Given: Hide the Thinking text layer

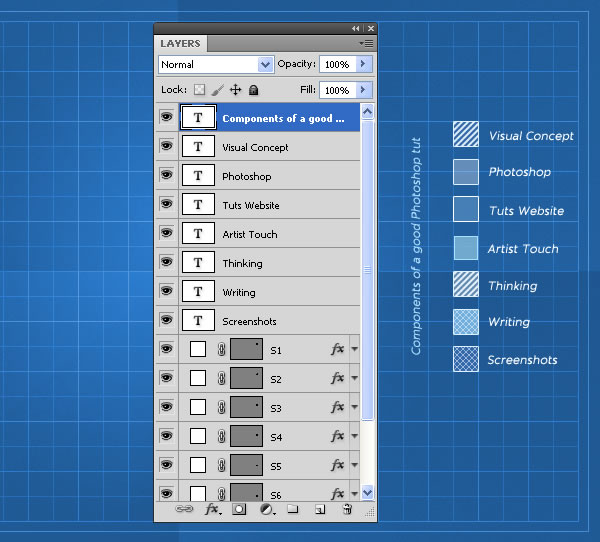Looking at the screenshot, I should click(166, 262).
